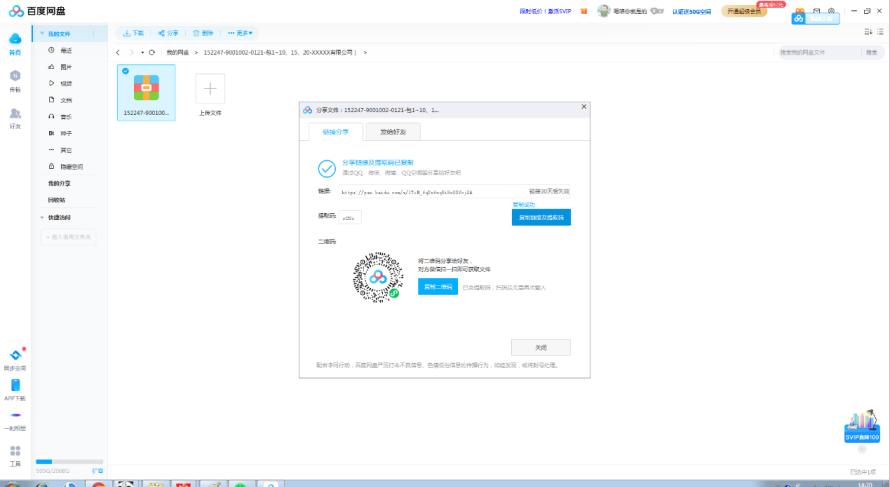This screenshot has width=890, height=487.
Task: Click the Close (关闭) button in dialog
Action: (540, 347)
